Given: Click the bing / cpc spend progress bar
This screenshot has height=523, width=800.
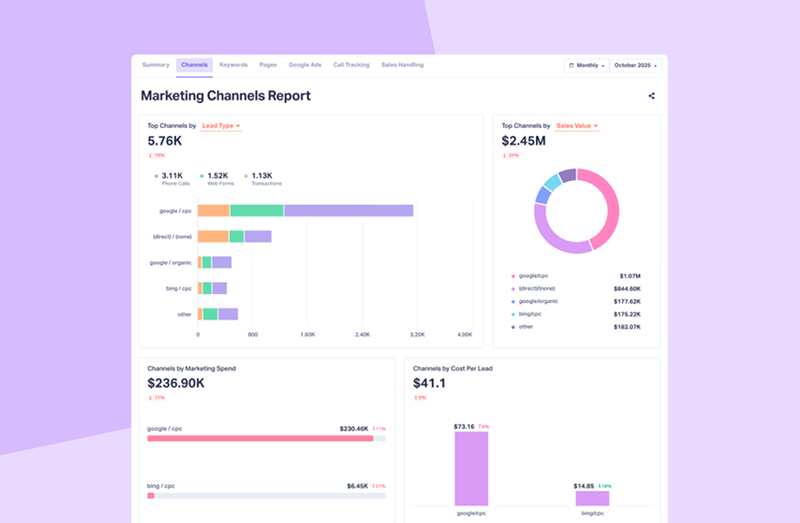Looking at the screenshot, I should point(266,495).
